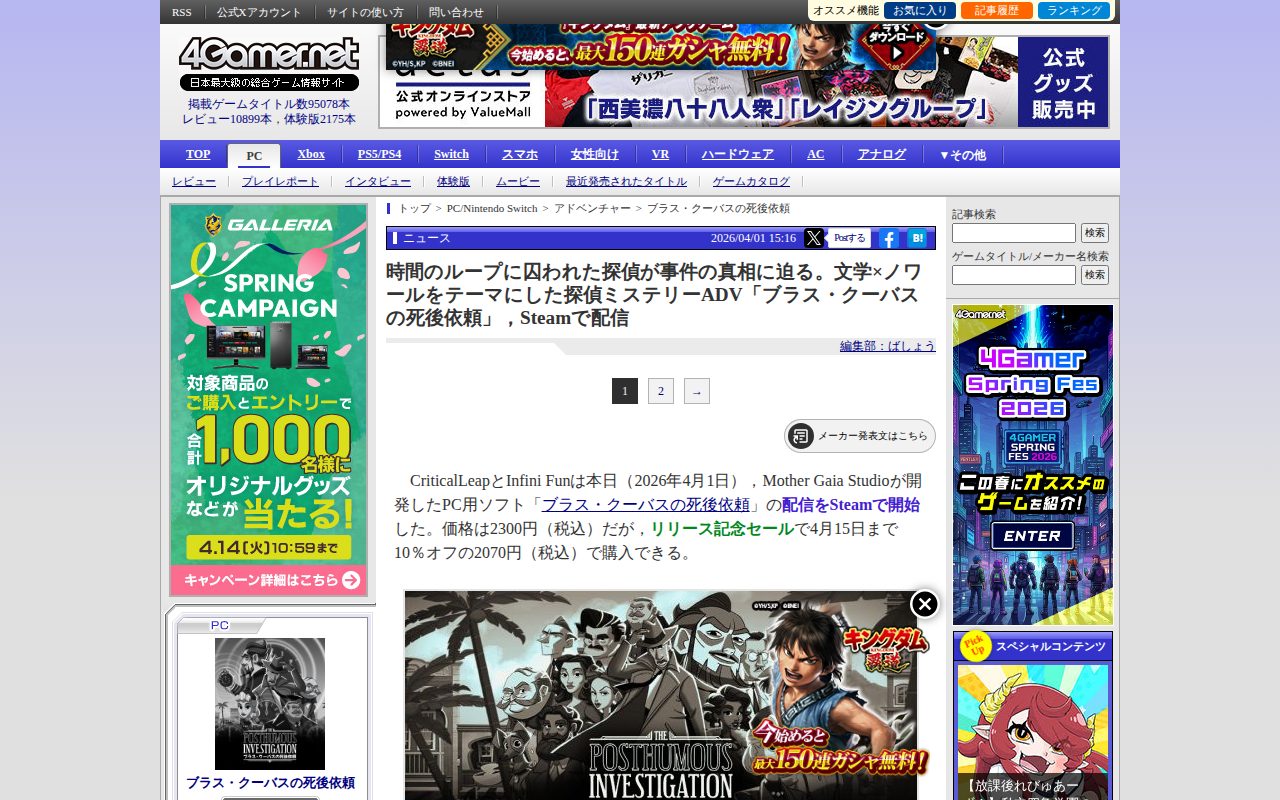
Task: Switch to the ハードウェア tab
Action: coord(738,154)
